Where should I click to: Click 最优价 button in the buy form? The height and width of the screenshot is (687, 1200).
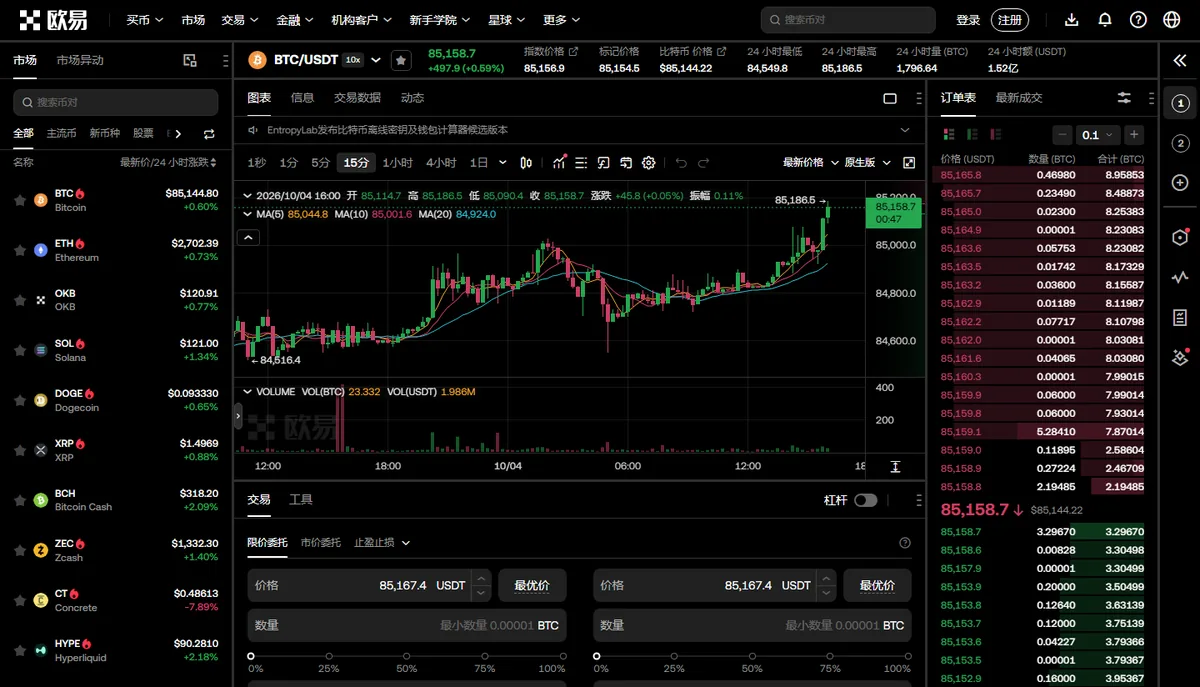coord(532,585)
